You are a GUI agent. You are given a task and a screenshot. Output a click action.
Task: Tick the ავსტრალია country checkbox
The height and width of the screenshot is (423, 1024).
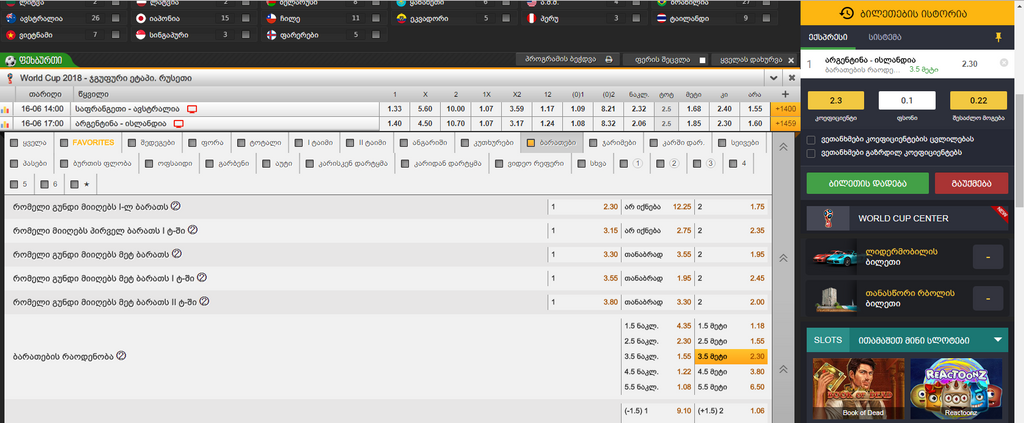click(115, 18)
